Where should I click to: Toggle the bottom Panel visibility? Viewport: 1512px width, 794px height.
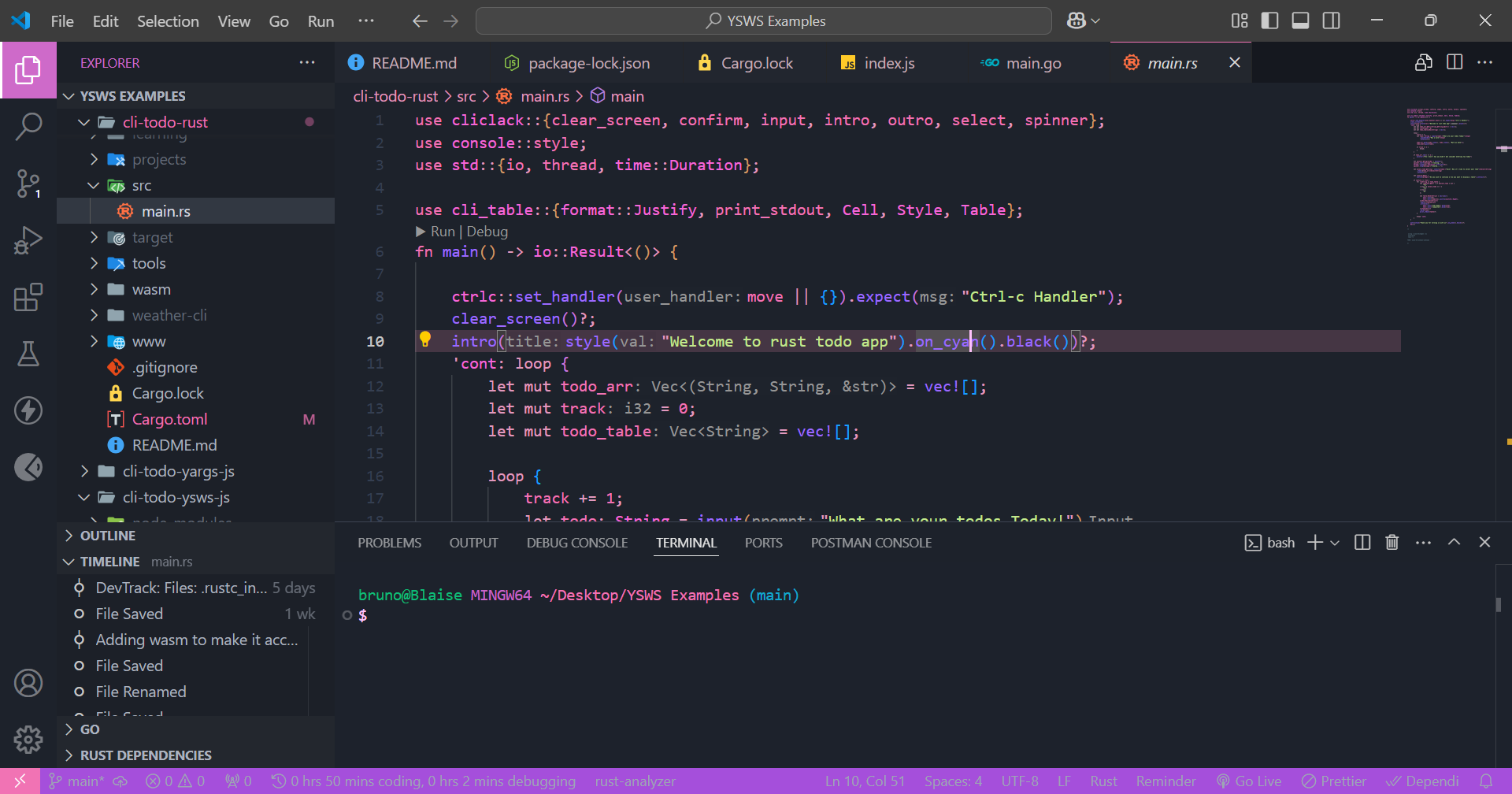tap(1300, 20)
